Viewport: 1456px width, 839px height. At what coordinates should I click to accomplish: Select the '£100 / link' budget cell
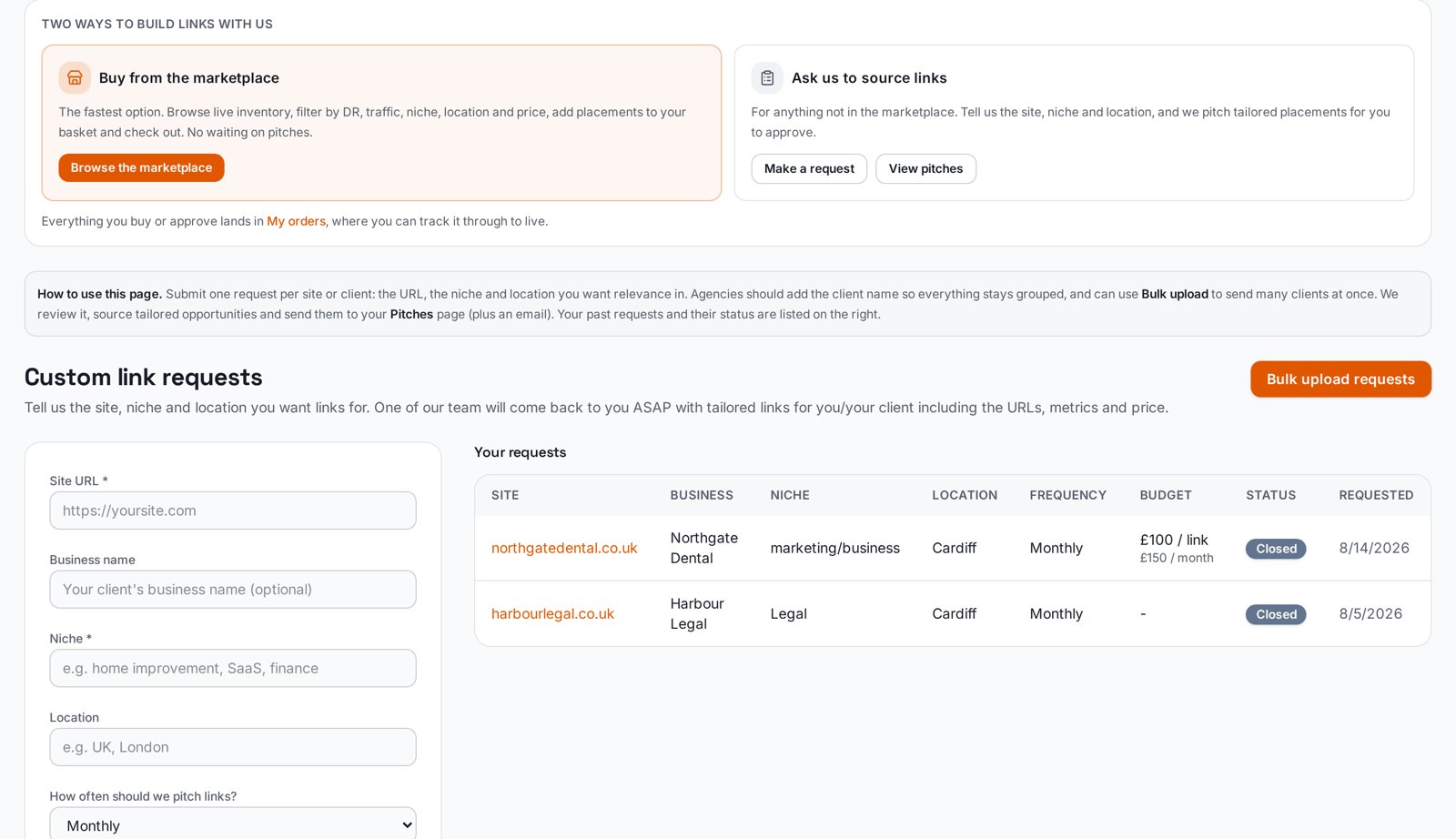[x=1174, y=540]
